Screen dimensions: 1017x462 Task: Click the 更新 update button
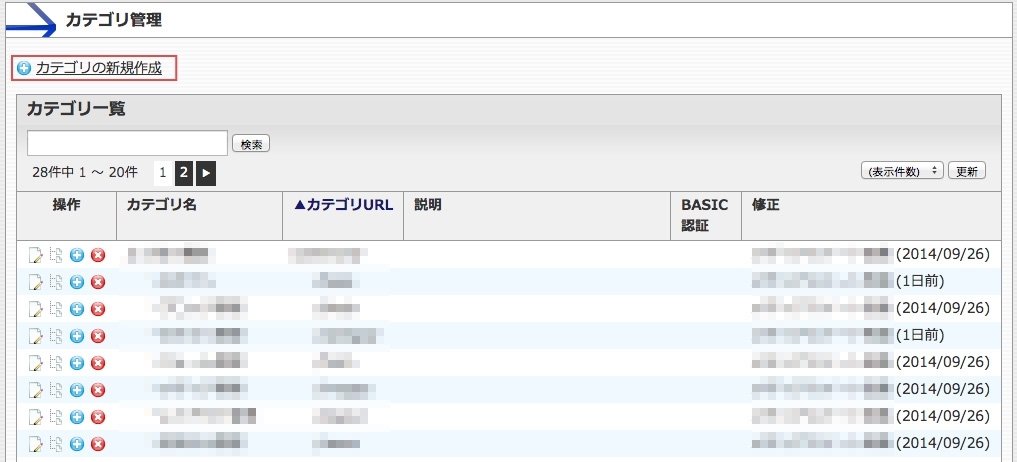(967, 171)
